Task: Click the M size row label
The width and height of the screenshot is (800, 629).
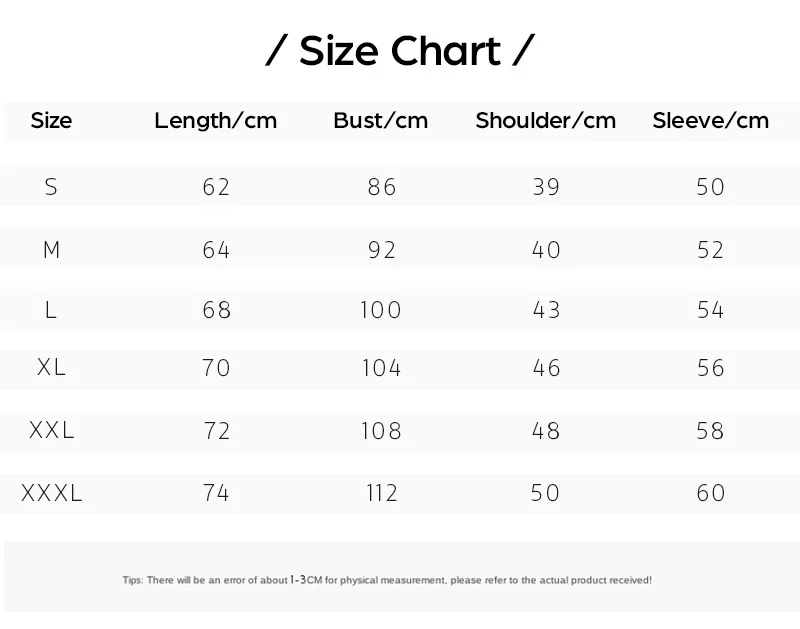Action: (52, 250)
